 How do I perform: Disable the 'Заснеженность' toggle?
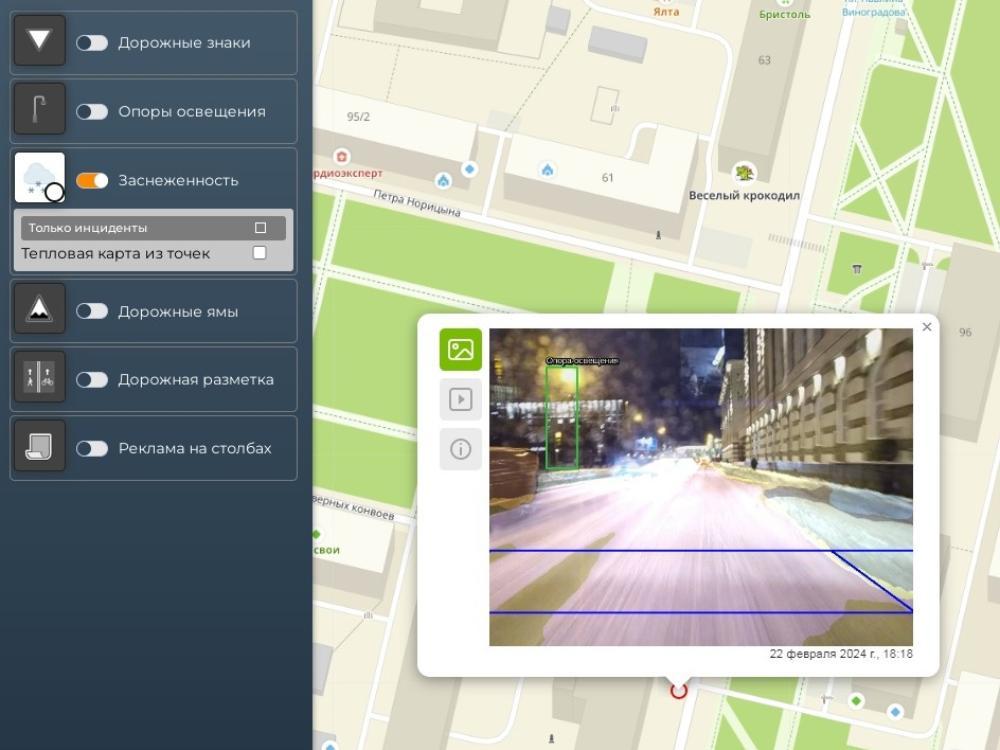coord(92,181)
